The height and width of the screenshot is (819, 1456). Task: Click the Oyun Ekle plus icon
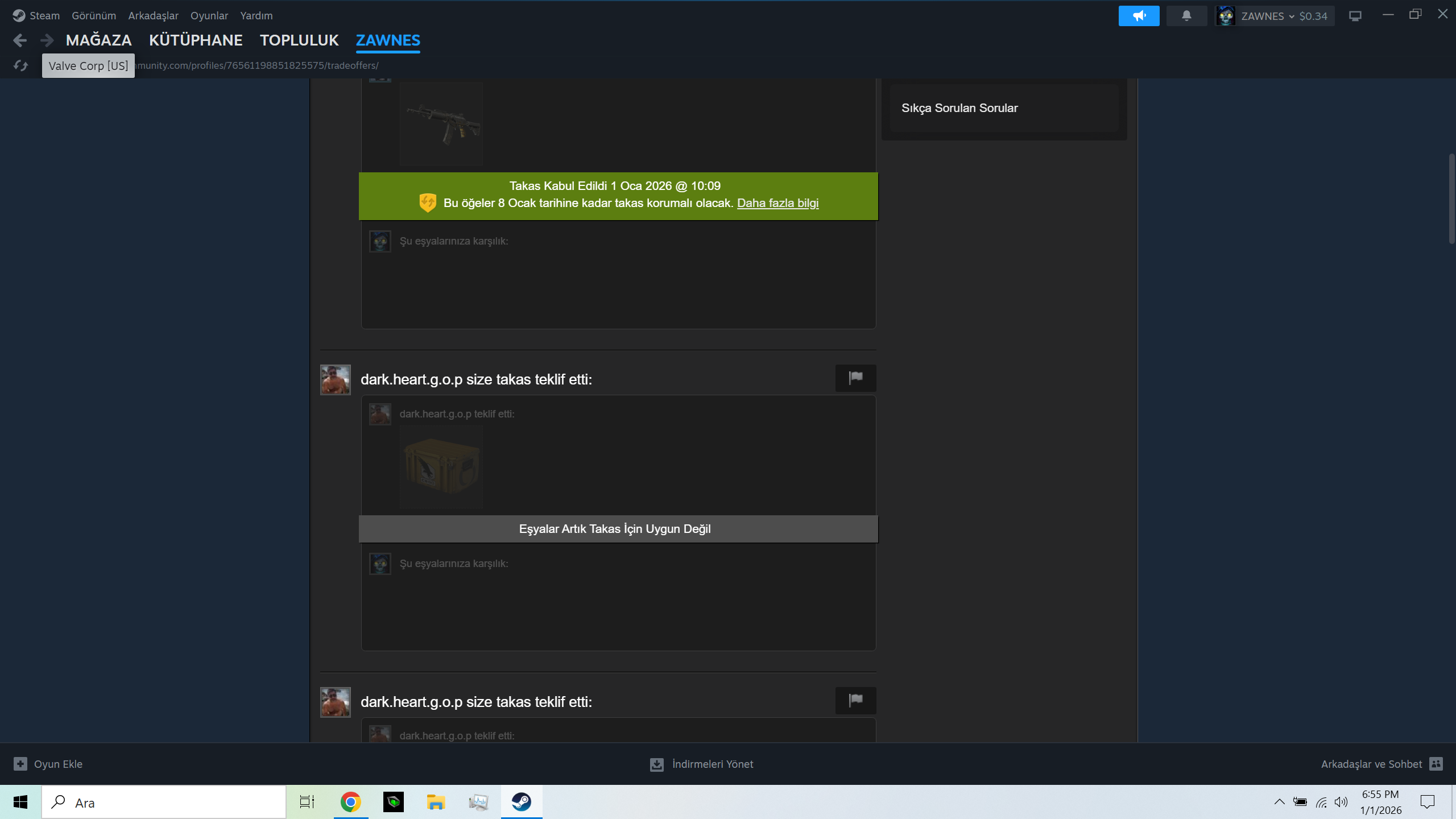click(x=20, y=764)
